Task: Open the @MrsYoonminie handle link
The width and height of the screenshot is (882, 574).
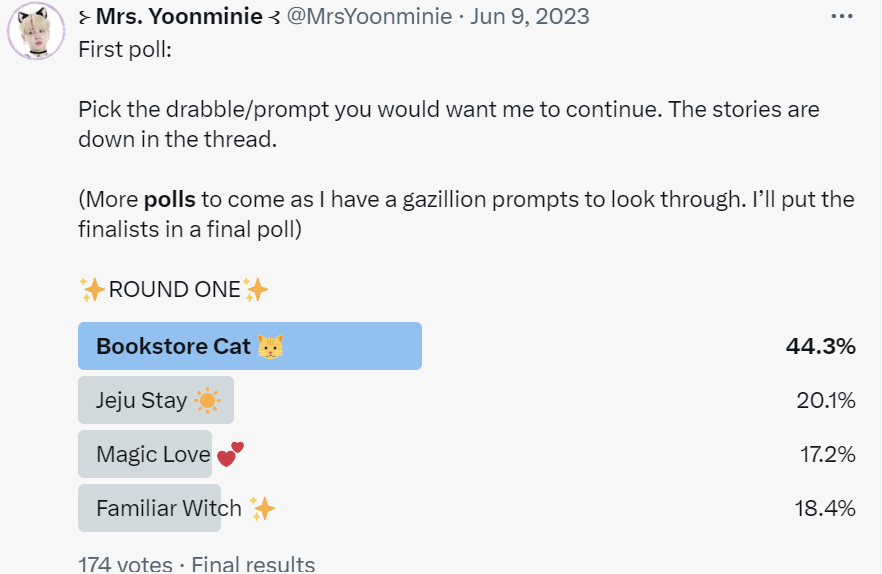Action: pos(370,16)
